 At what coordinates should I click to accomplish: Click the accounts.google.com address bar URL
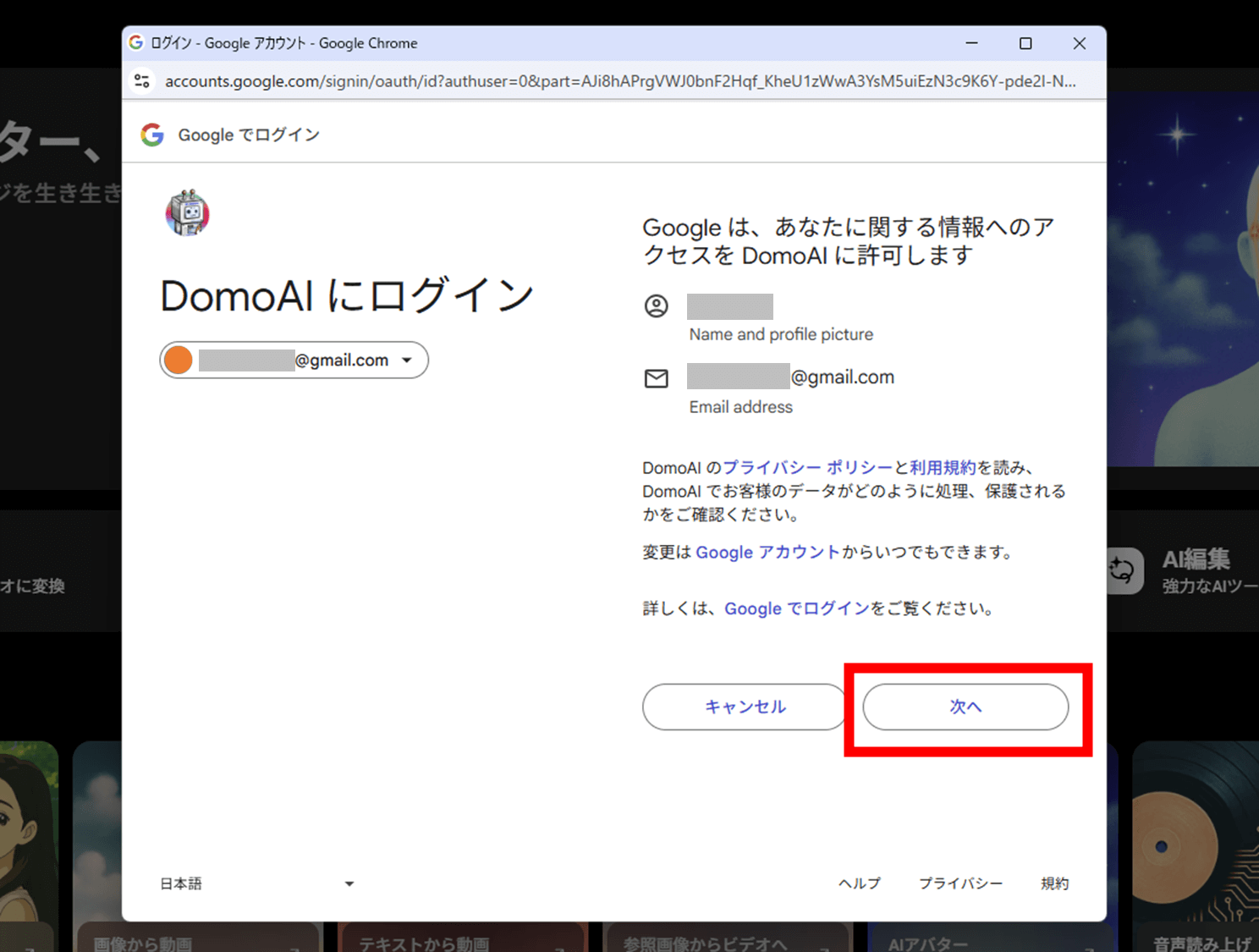pyautogui.click(x=620, y=81)
